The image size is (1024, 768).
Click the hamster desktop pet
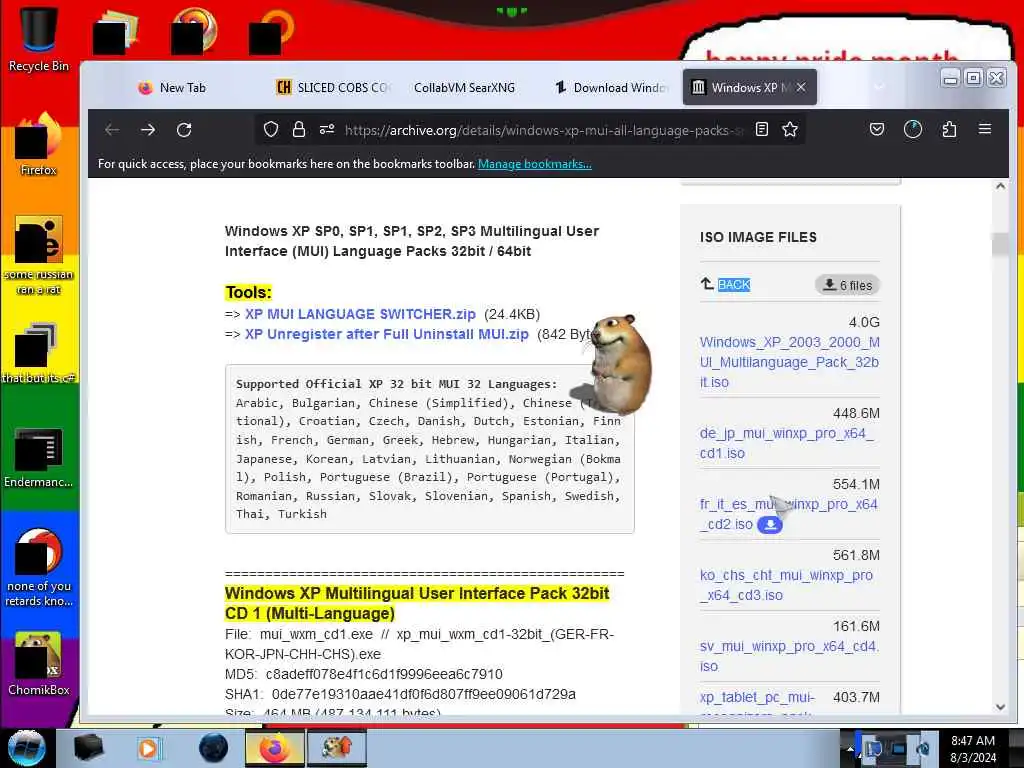[618, 364]
